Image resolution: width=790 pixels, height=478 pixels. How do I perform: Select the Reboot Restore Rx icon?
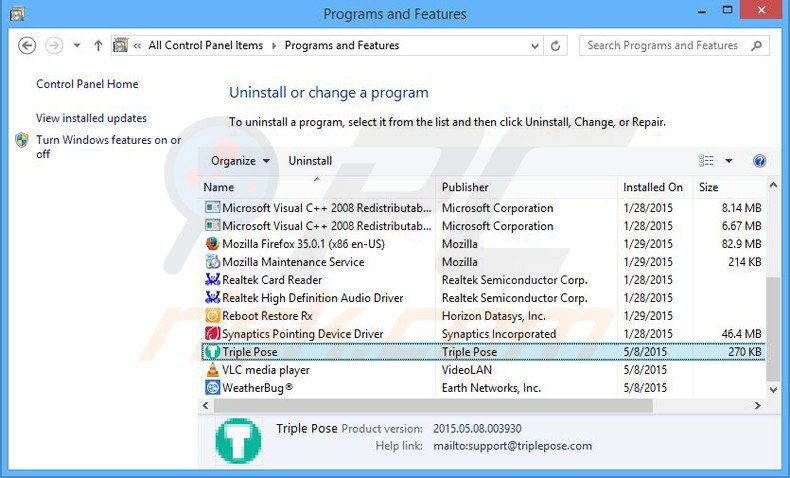(213, 316)
